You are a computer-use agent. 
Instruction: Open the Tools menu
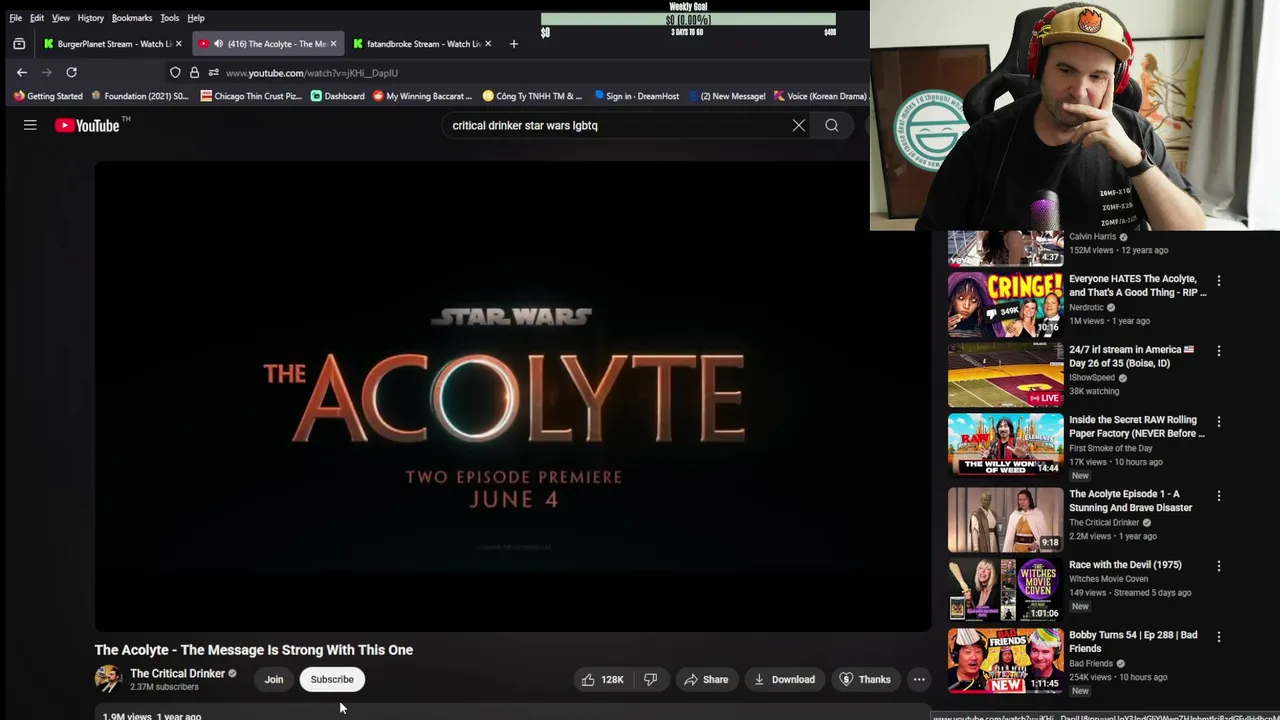click(170, 18)
